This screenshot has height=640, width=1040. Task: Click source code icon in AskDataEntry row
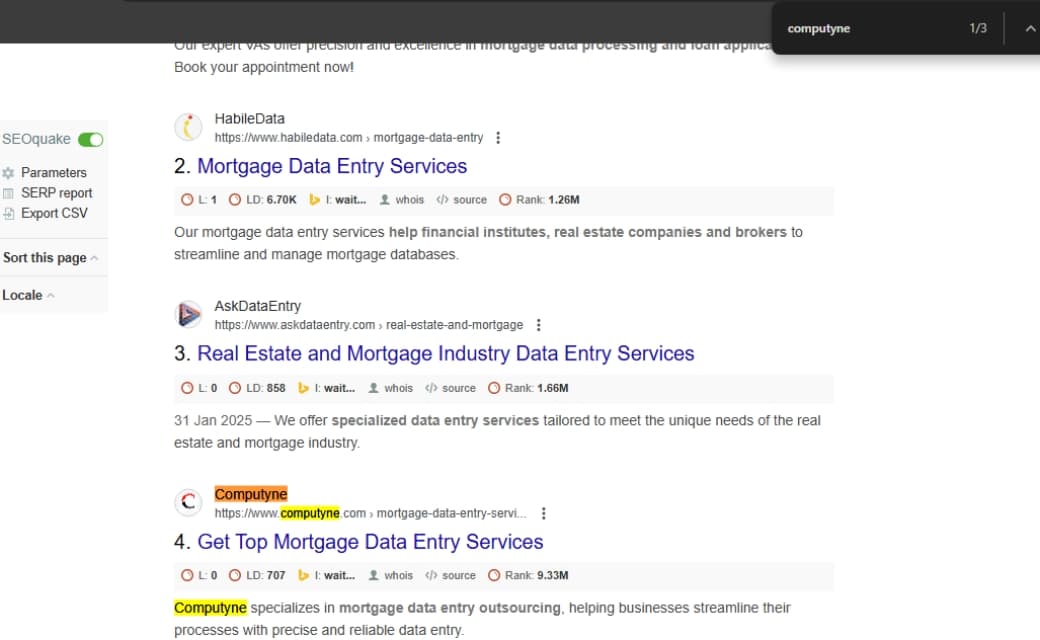click(431, 388)
